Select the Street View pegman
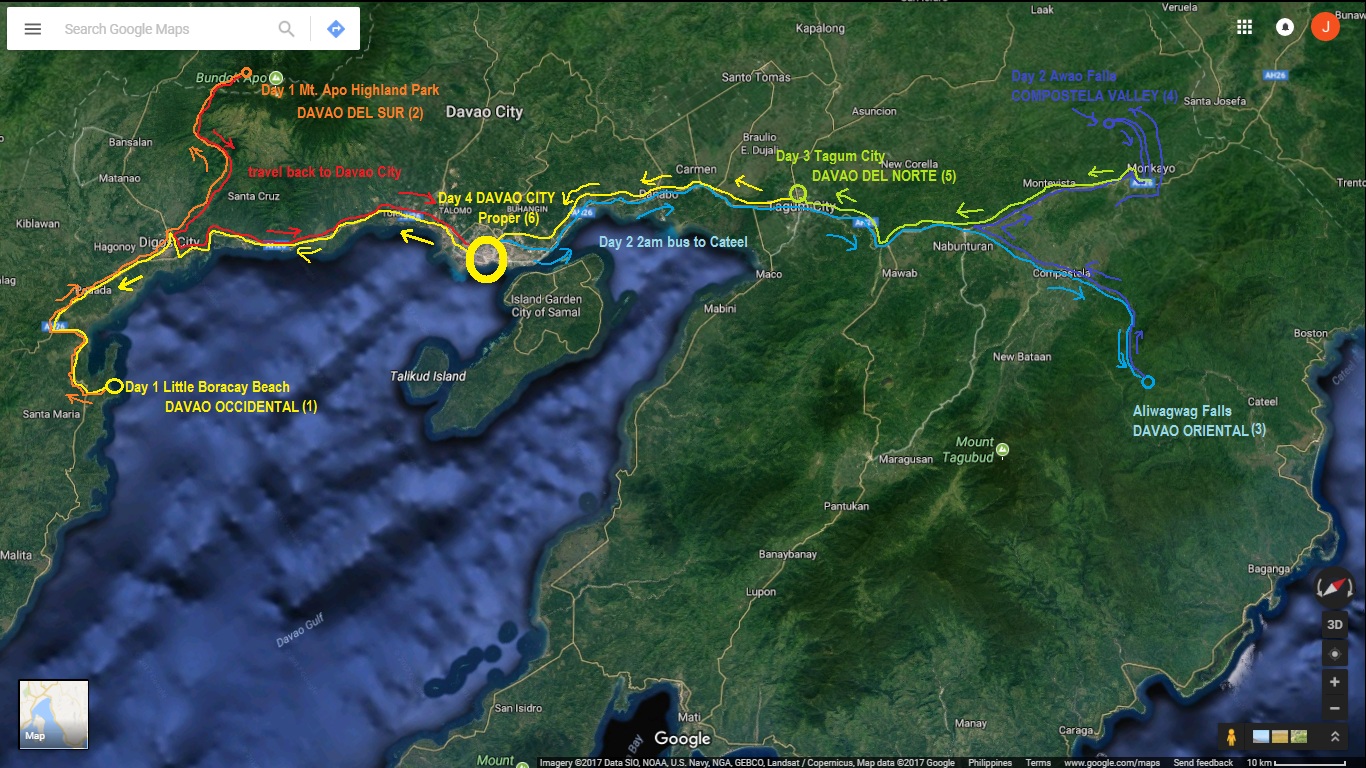The height and width of the screenshot is (768, 1366). point(1231,737)
